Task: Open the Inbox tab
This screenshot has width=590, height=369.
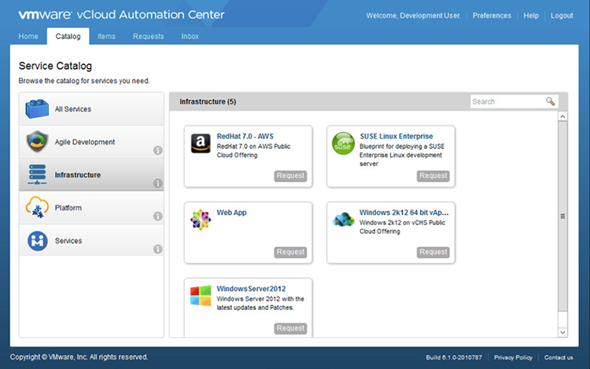Action: pos(190,36)
